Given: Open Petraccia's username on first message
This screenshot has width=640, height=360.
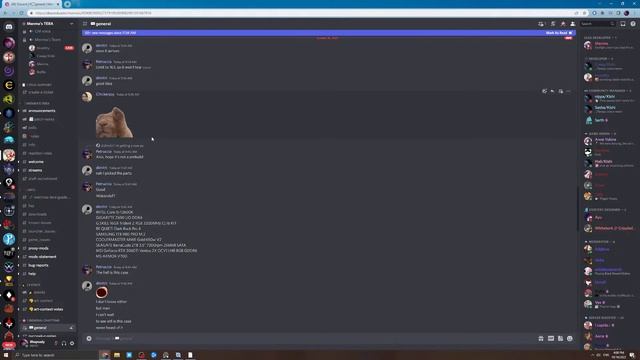Looking at the screenshot, I should pyautogui.click(x=104, y=62).
